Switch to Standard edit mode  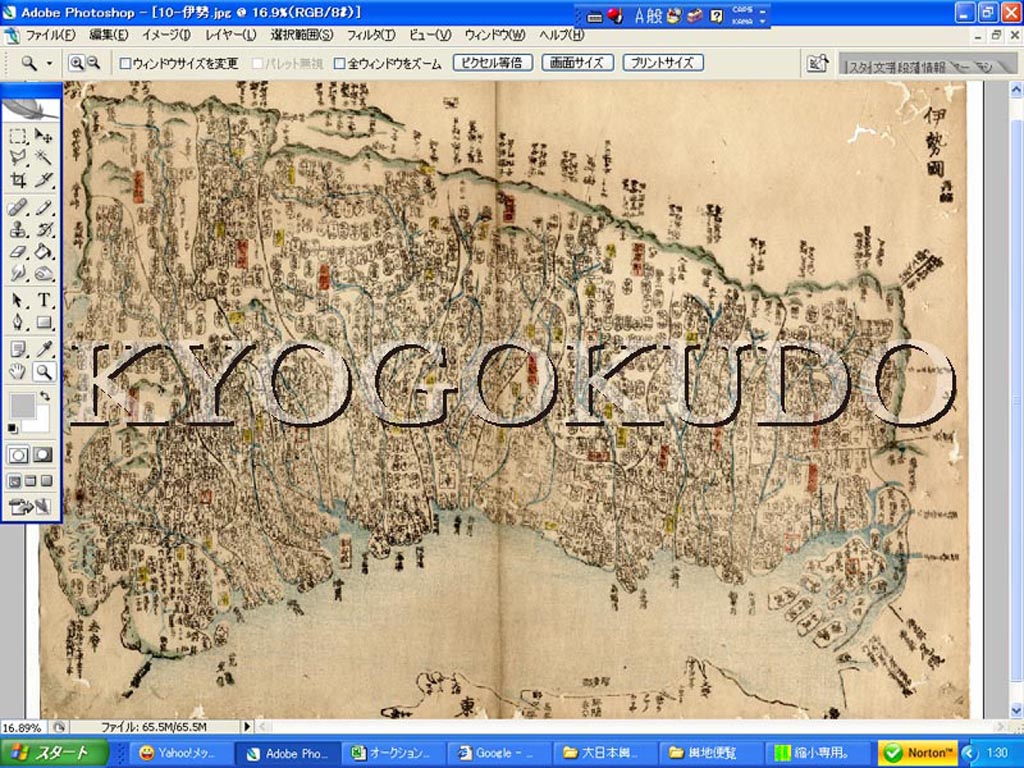[18, 455]
